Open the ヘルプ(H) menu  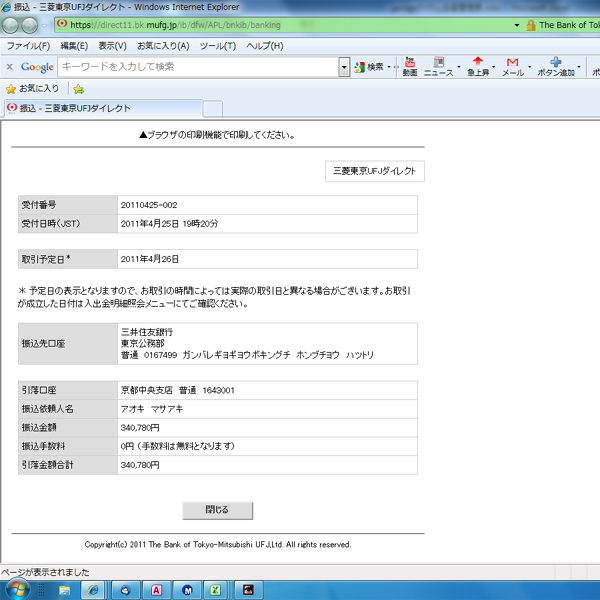click(x=265, y=46)
